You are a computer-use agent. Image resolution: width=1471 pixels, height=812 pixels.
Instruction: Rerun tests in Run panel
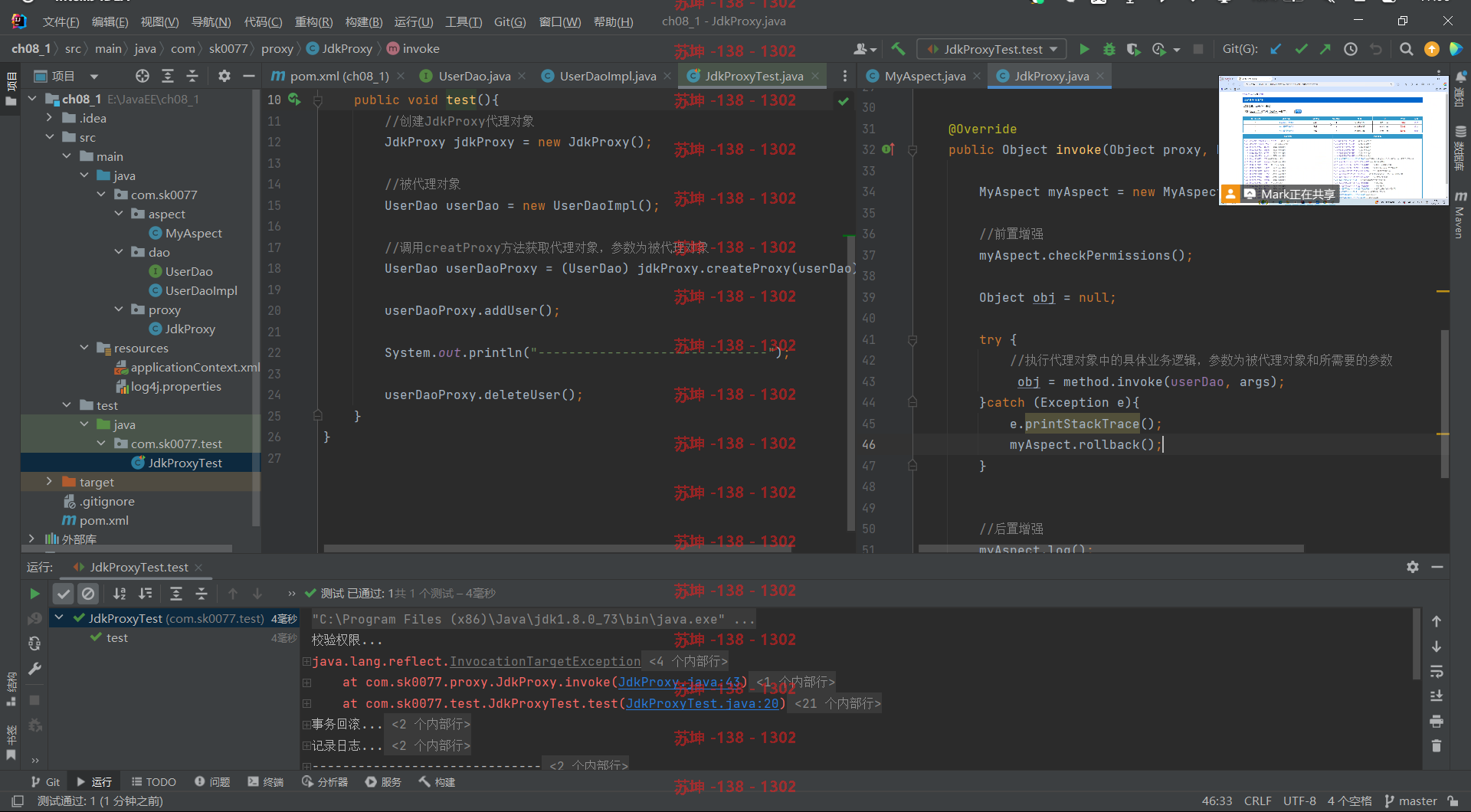(34, 594)
